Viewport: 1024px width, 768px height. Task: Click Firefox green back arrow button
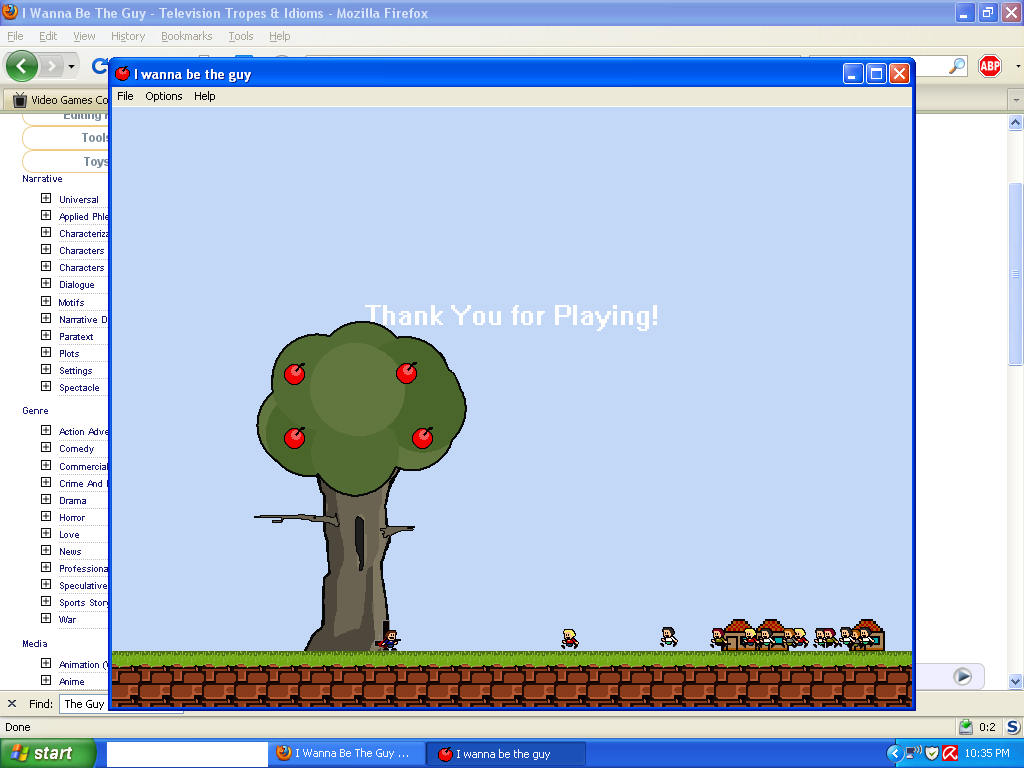22,65
